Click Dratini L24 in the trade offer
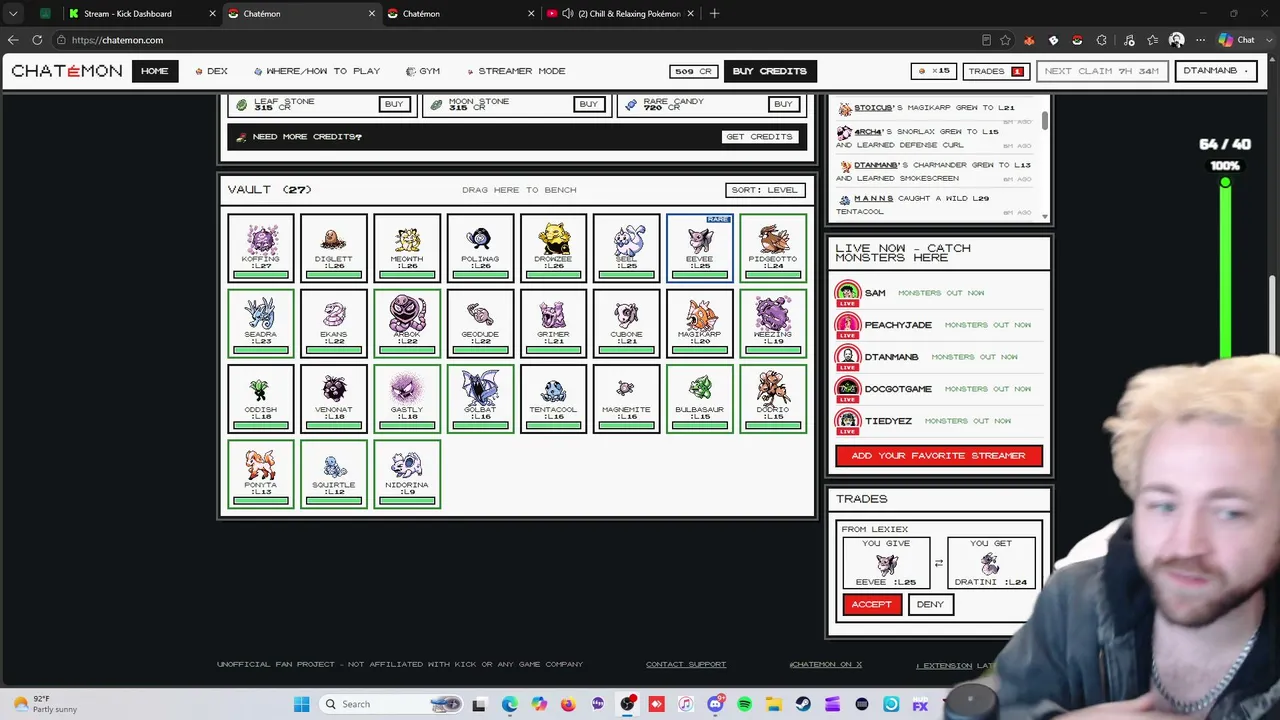Viewport: 1280px width, 720px height. [990, 563]
